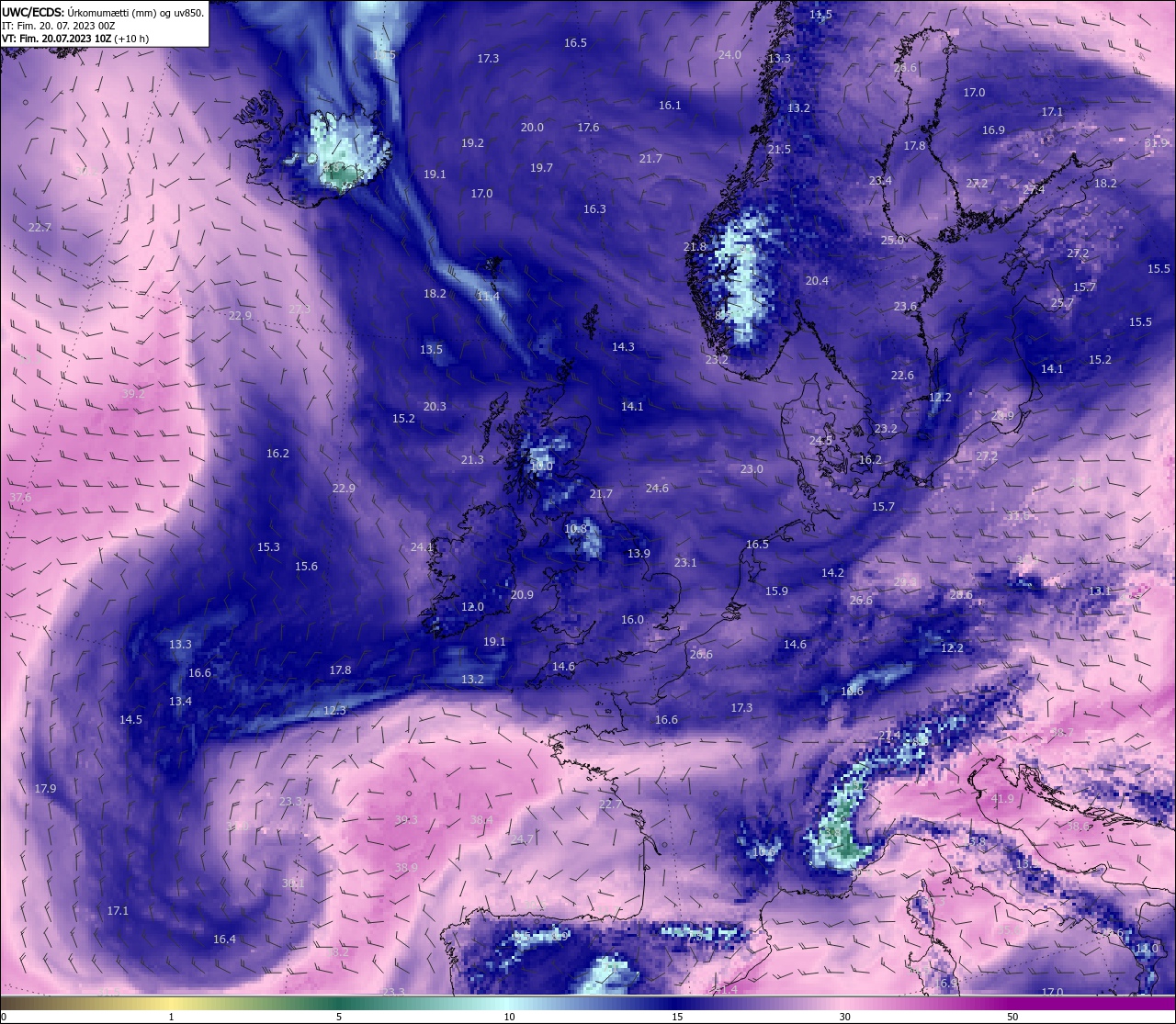
Task: Click the white segment of the color scale bar
Action: pos(508,1002)
